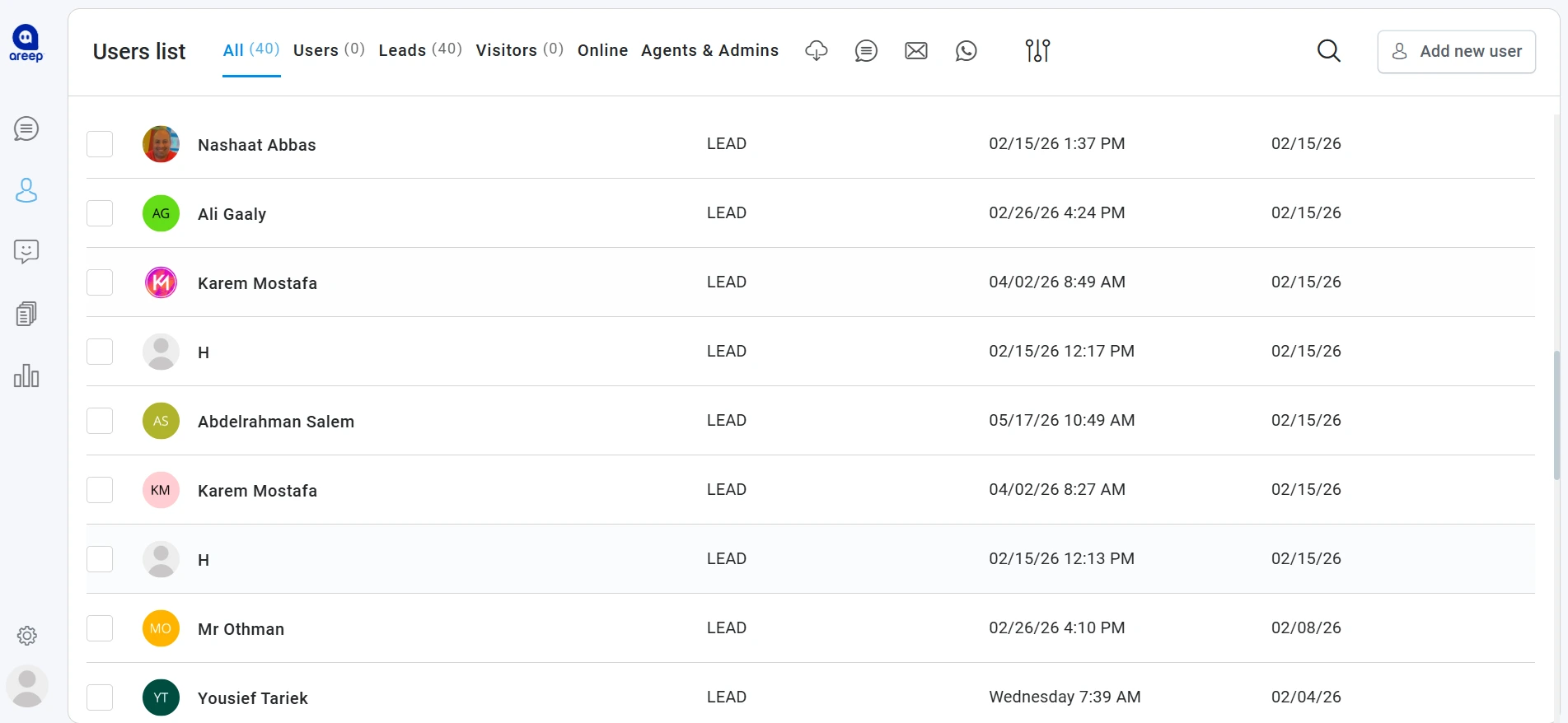The image size is (1568, 723).
Task: Click Ali Gaaly's green AG avatar
Action: point(161,213)
